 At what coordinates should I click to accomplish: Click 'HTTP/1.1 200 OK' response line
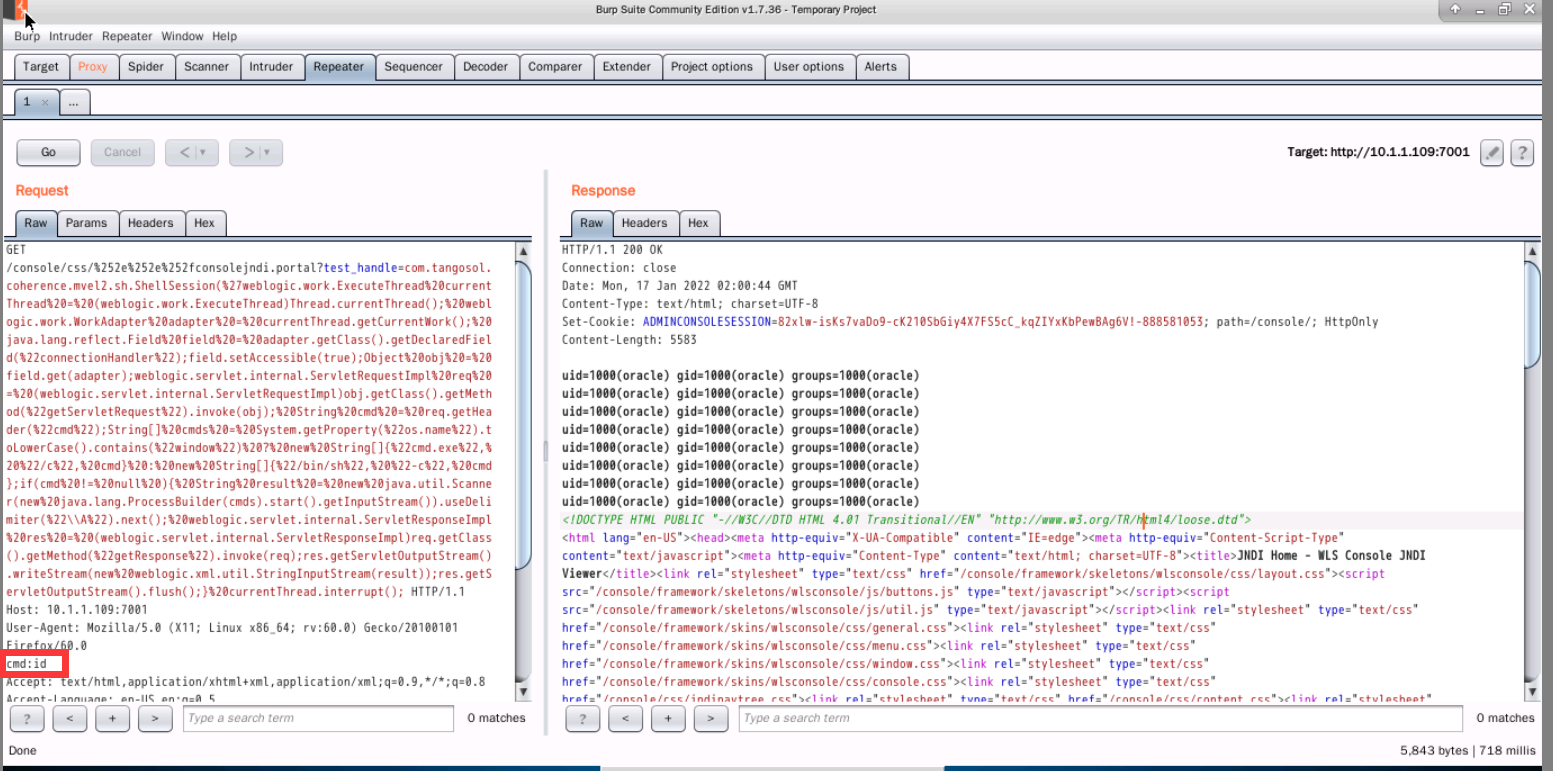click(612, 250)
